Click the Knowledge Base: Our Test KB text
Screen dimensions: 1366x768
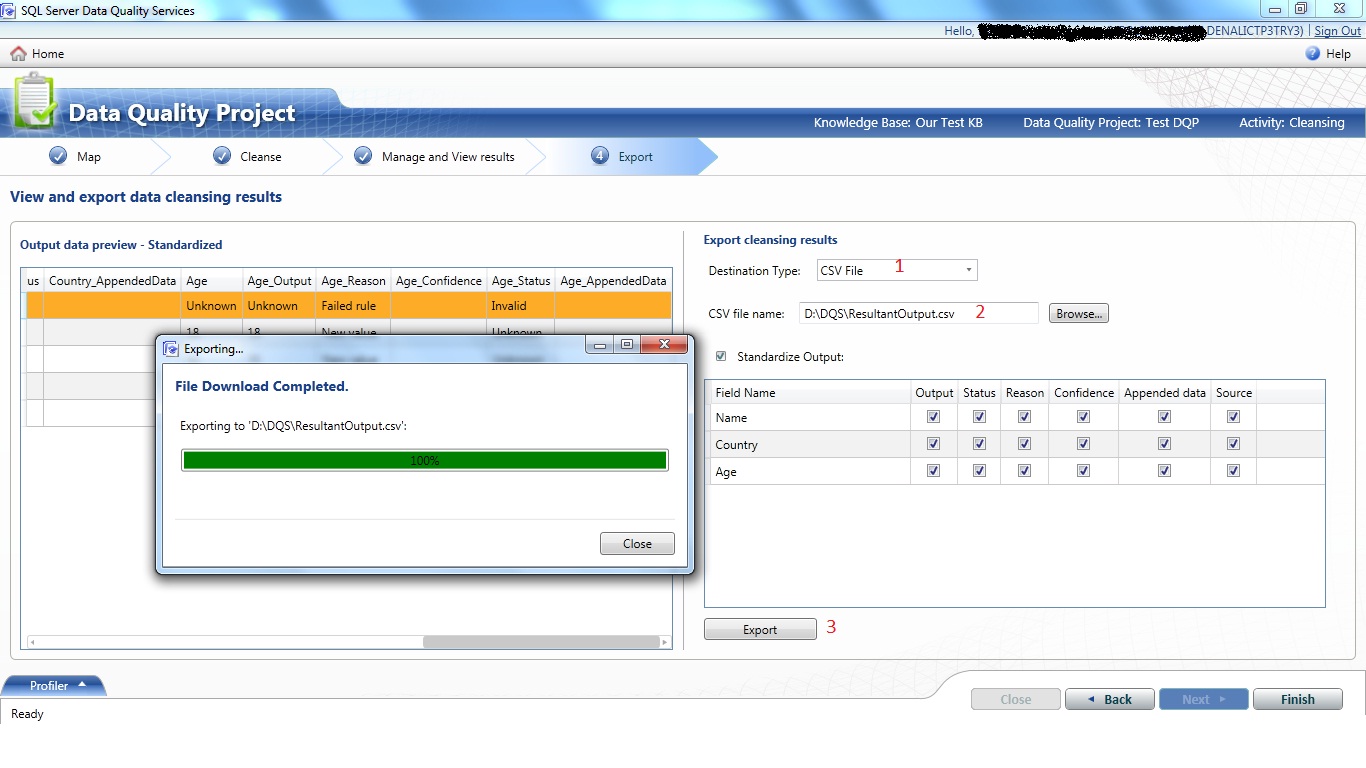pyautogui.click(x=898, y=122)
